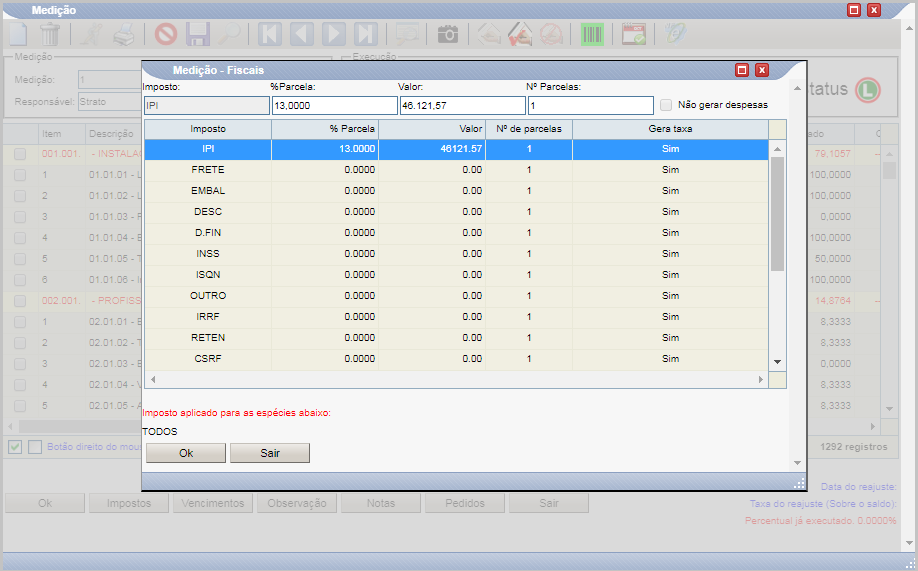Click the Valor column header in grid
This screenshot has width=918, height=571.
432,129
